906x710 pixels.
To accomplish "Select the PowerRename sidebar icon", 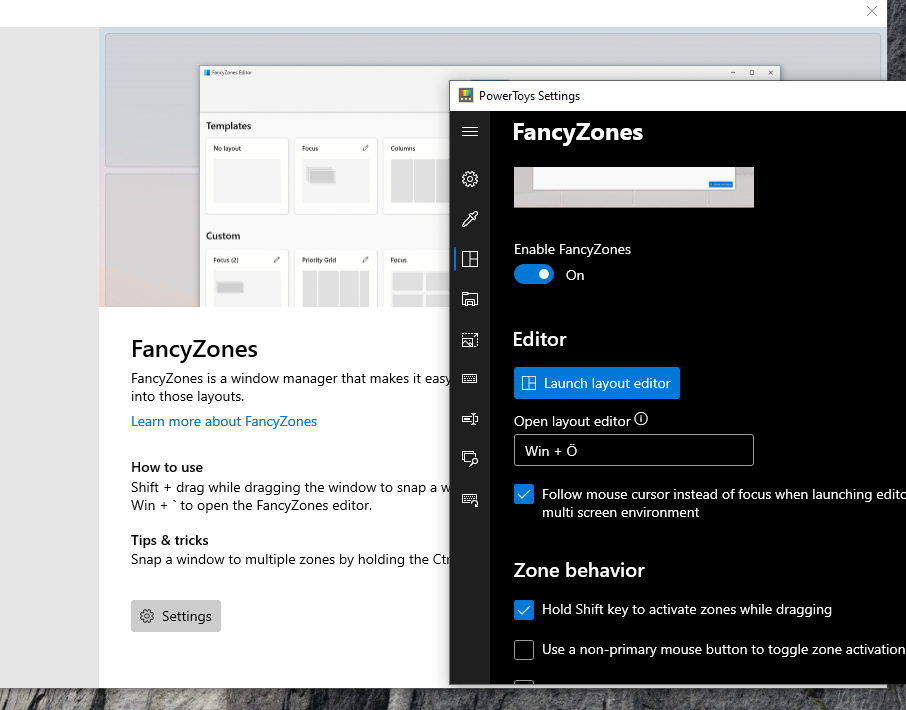I will tap(470, 419).
